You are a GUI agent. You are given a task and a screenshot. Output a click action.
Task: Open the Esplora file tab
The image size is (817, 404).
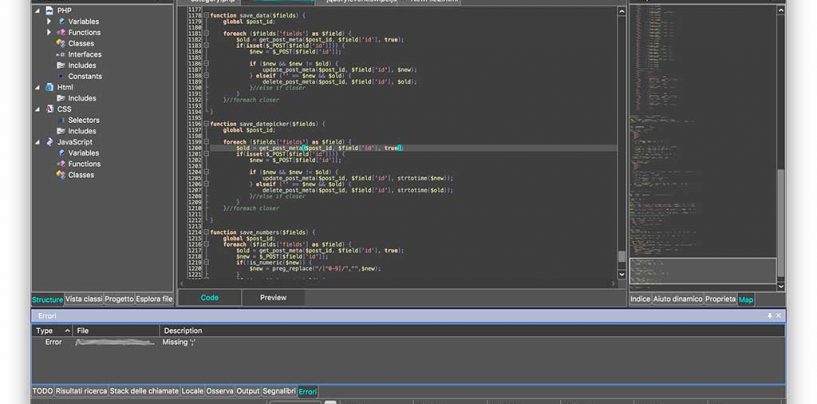(x=154, y=299)
